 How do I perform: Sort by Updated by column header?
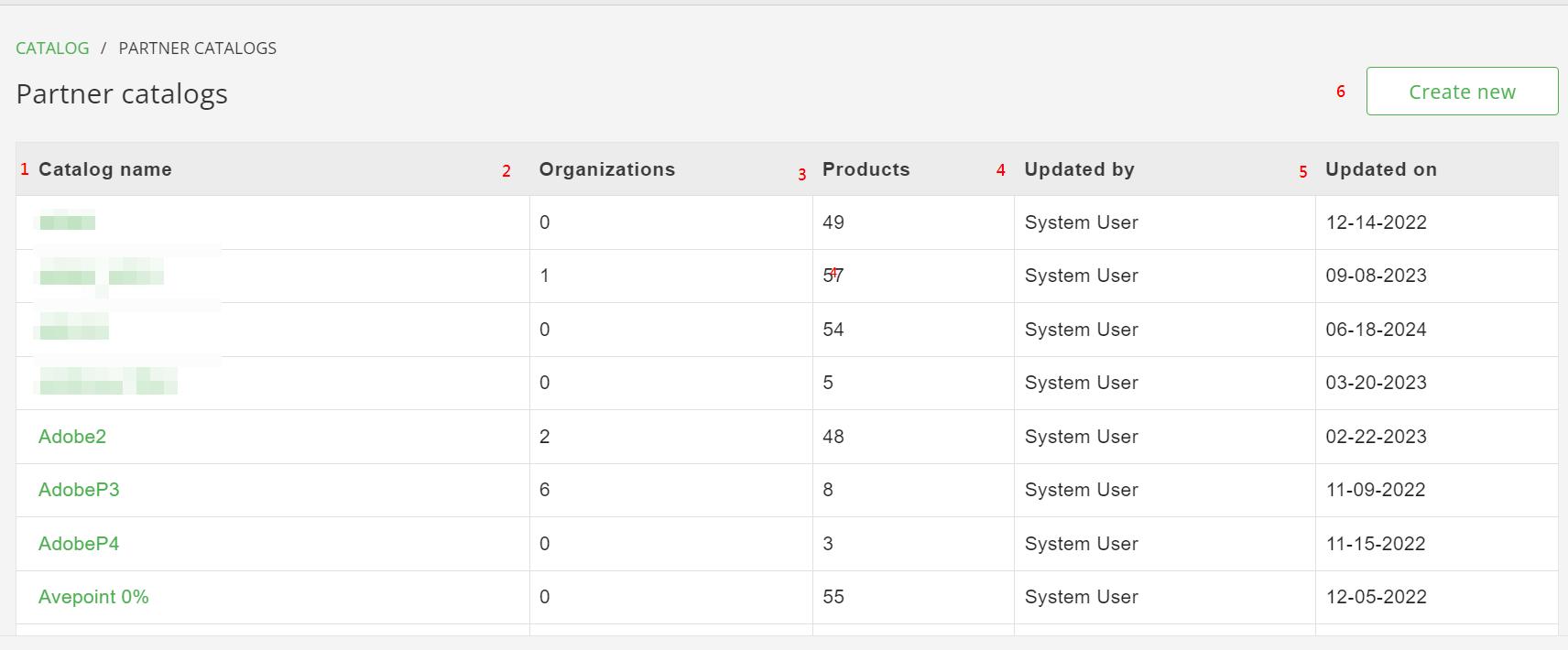1079,169
